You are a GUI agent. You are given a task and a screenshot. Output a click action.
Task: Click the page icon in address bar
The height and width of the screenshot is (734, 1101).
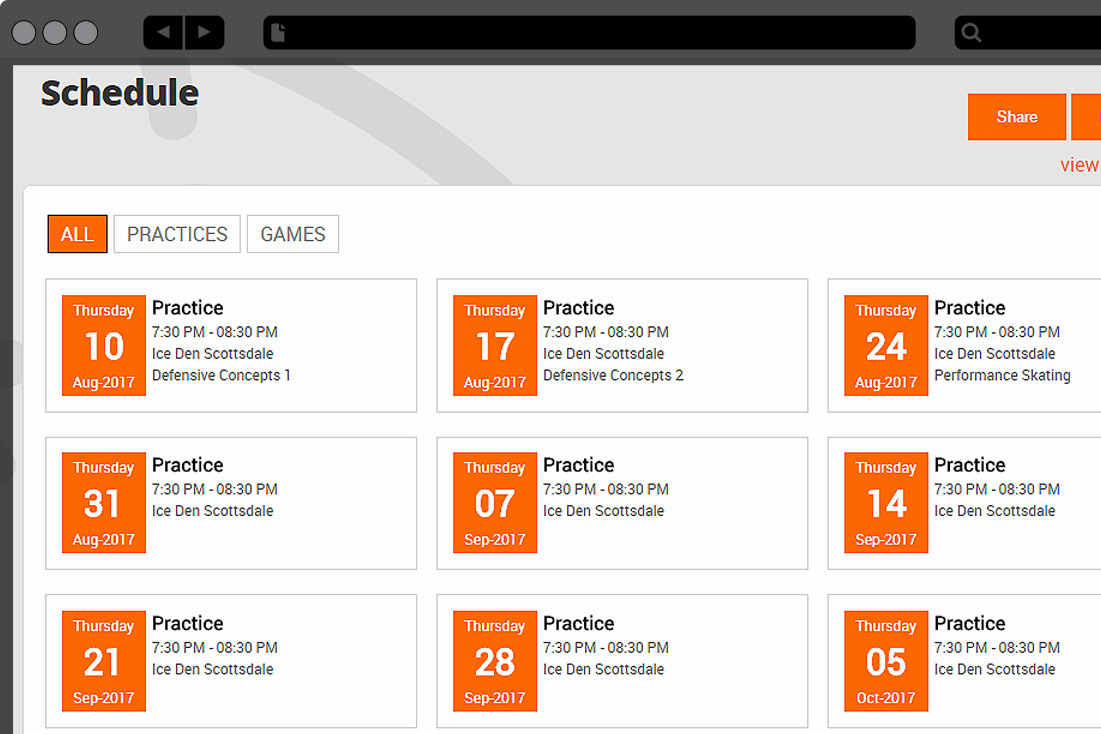(279, 33)
